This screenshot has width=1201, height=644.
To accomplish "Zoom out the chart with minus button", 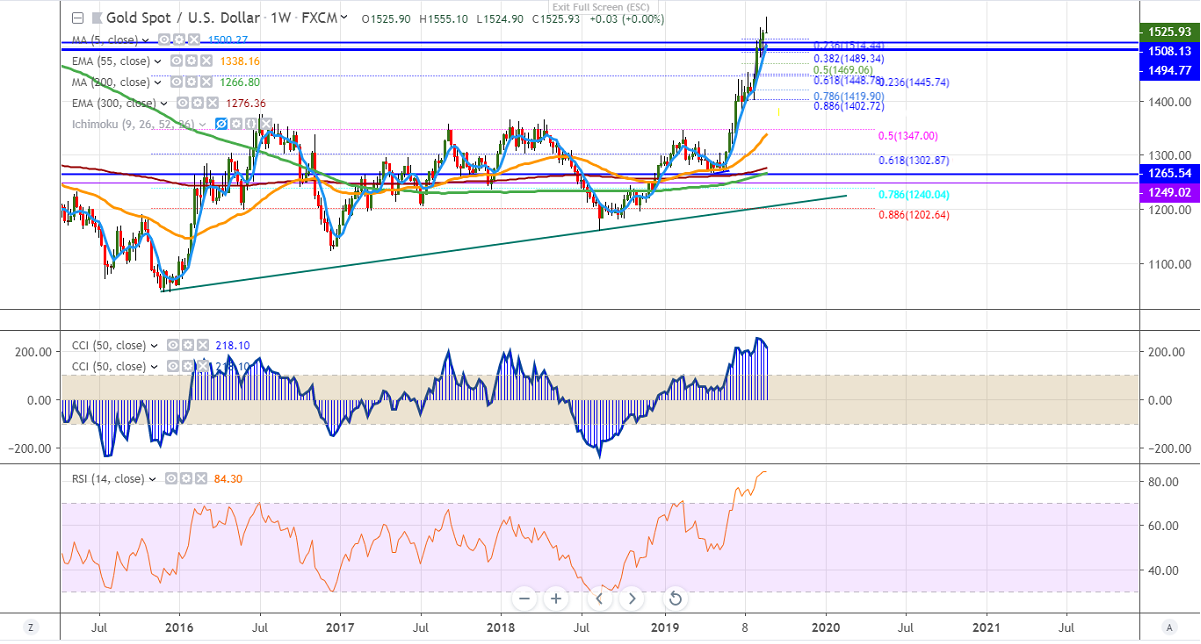I will [x=525, y=599].
